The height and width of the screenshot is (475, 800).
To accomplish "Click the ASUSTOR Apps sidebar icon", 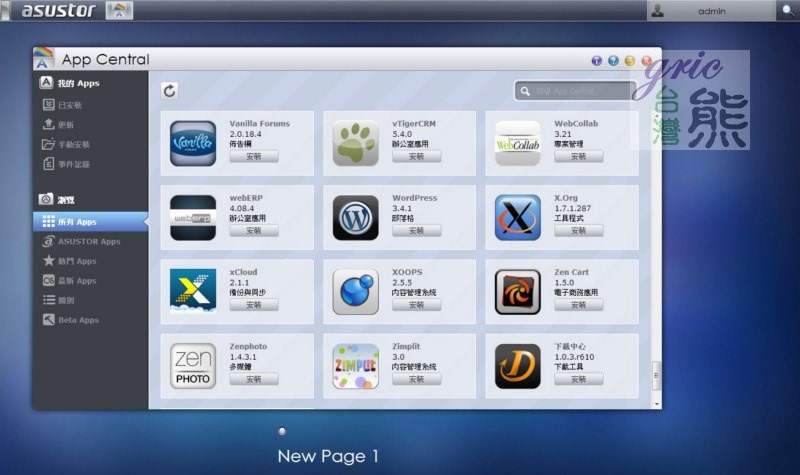I will click(x=48, y=241).
